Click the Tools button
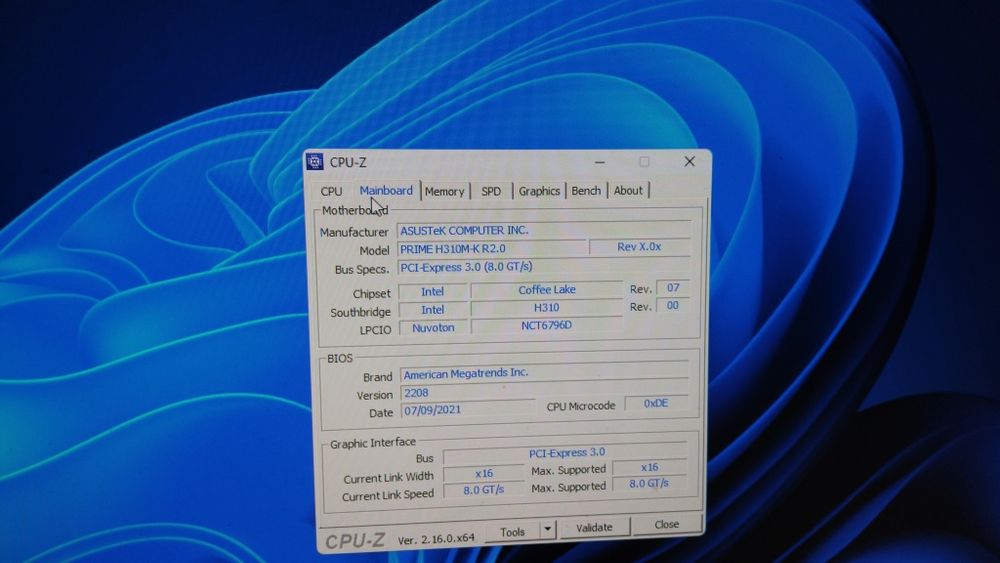The image size is (1000, 563). pos(513,531)
